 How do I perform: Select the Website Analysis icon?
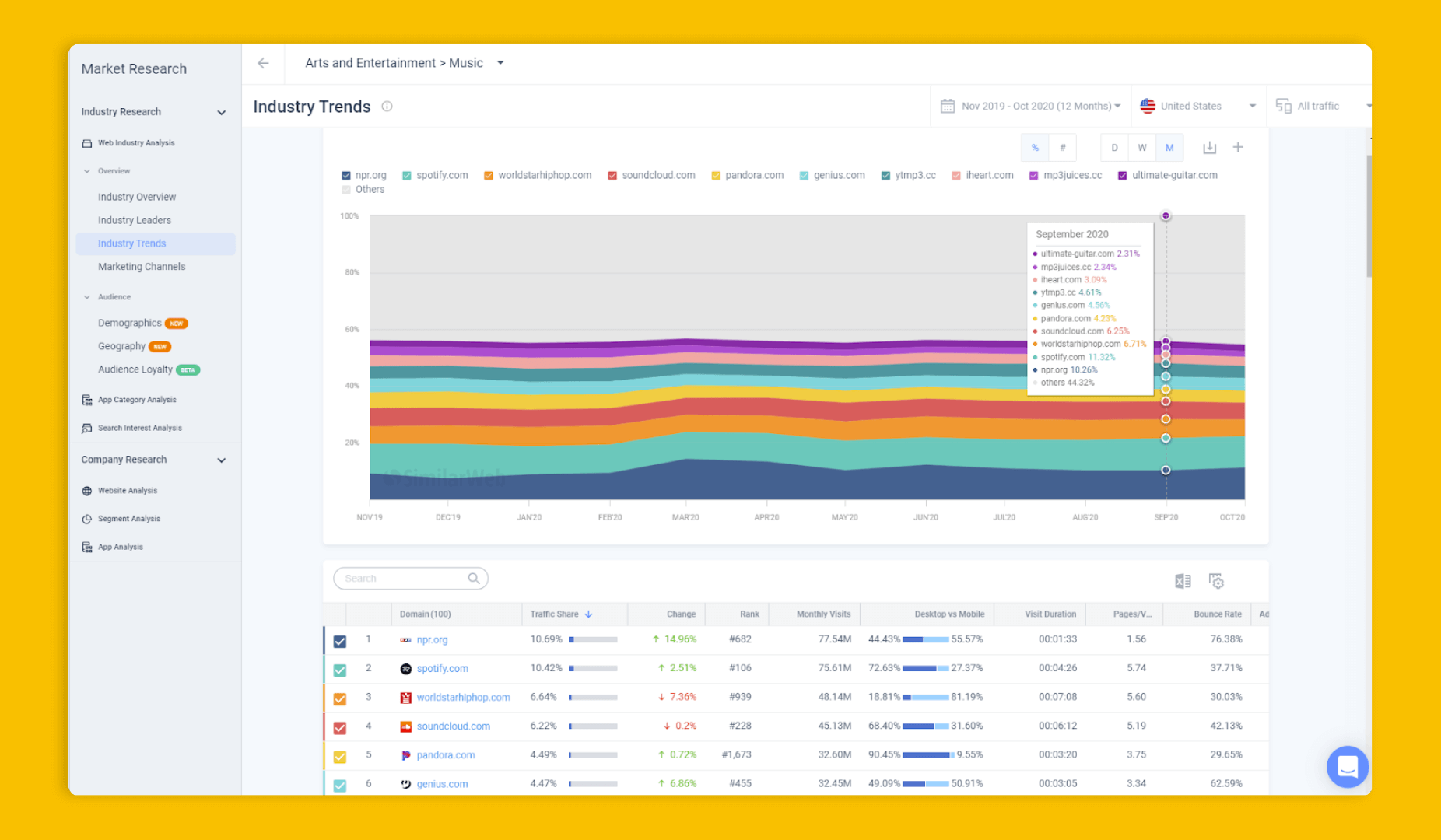pyautogui.click(x=86, y=490)
